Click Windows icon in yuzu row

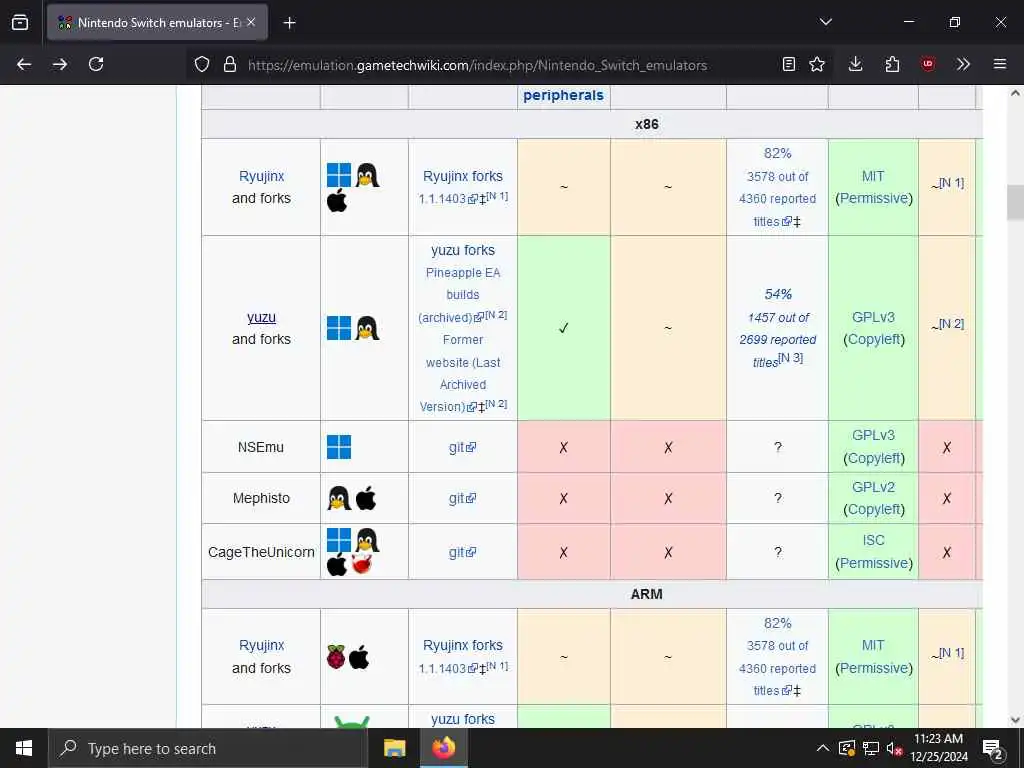(339, 328)
